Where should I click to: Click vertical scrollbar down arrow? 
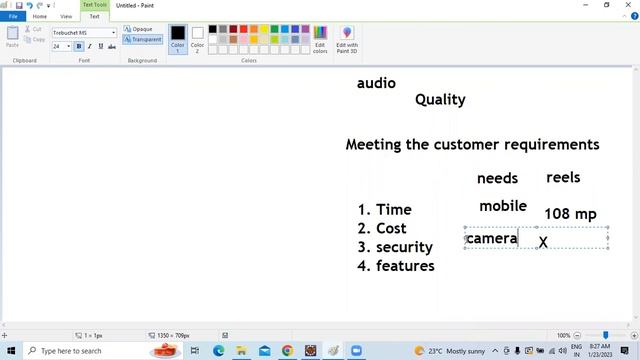tap(636, 317)
